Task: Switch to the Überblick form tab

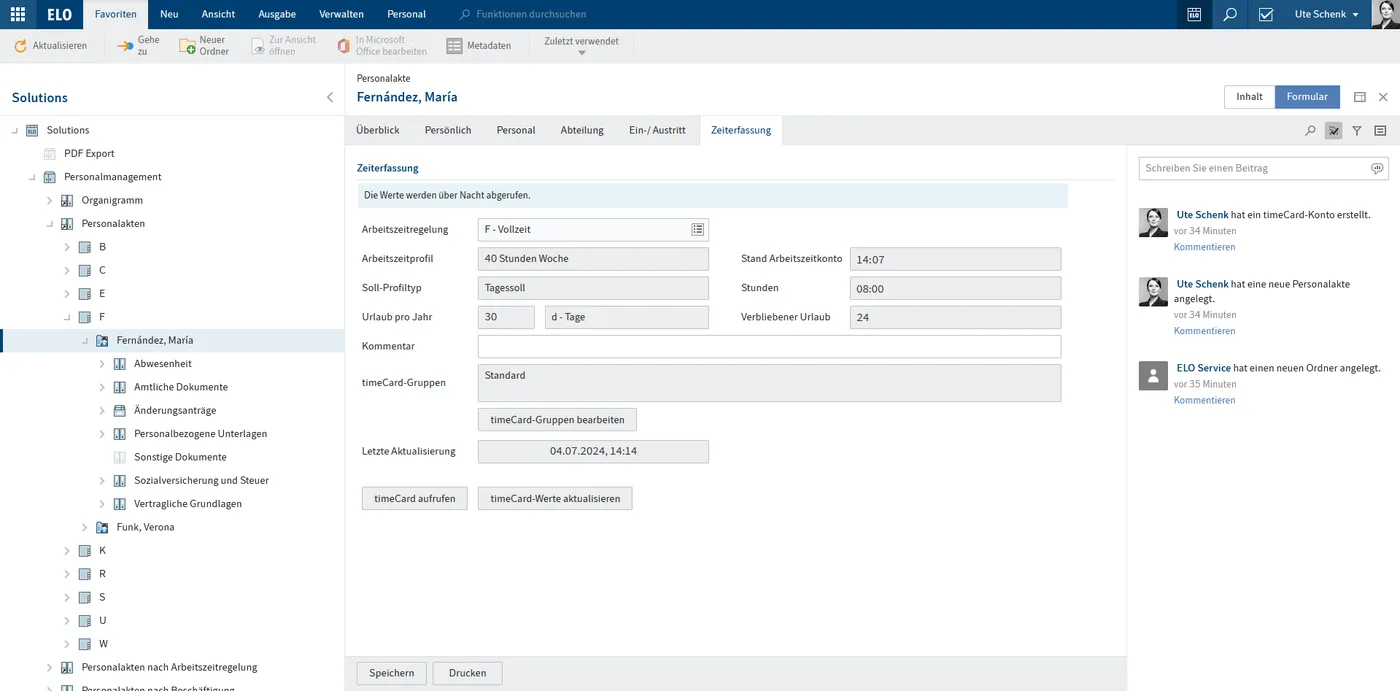Action: pos(378,130)
